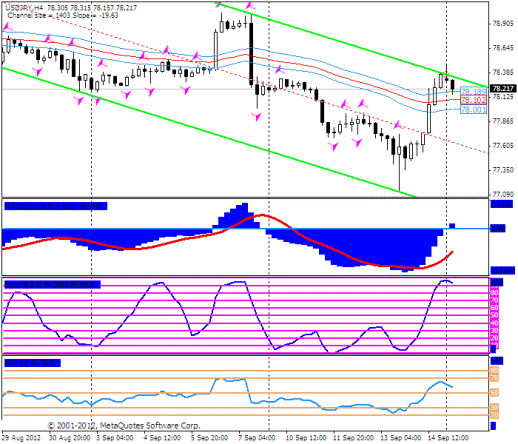Click the MACD(12,26,9) indicator label
This screenshot has width=518, height=444.
[x=55, y=206]
